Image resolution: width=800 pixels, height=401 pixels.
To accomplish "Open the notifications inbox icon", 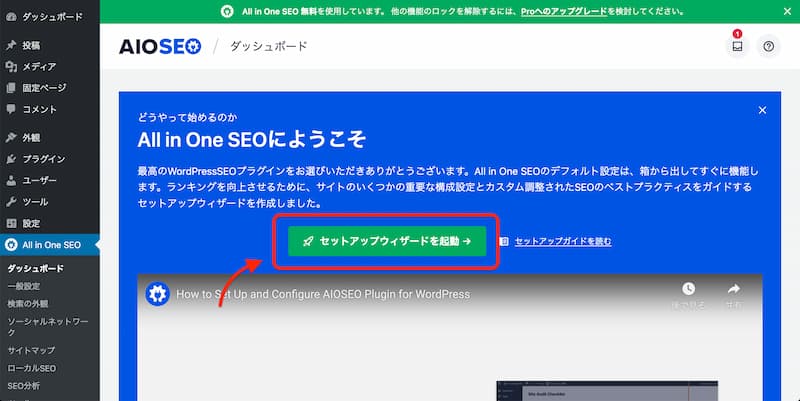I will (737, 46).
